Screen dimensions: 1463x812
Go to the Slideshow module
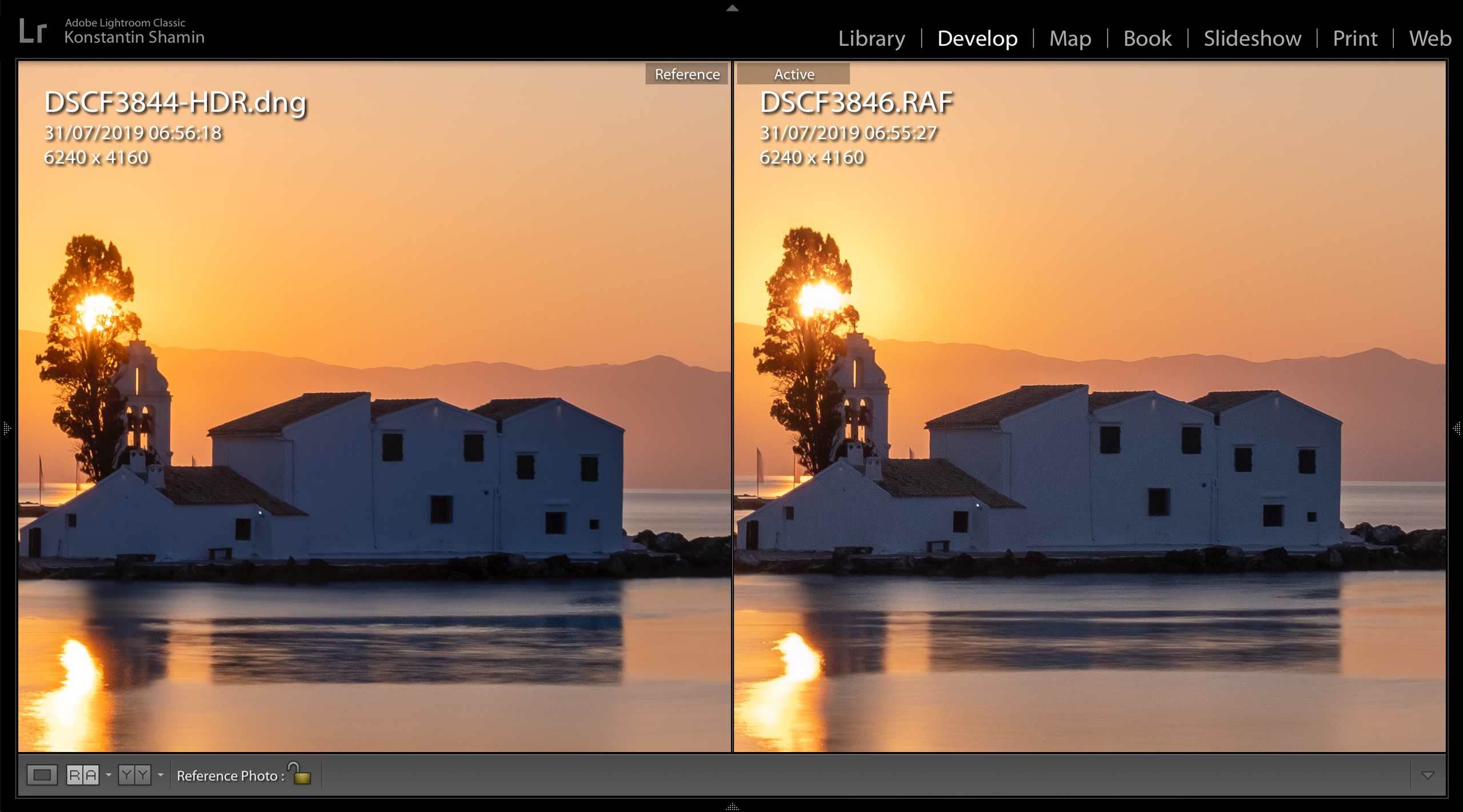tap(1252, 38)
